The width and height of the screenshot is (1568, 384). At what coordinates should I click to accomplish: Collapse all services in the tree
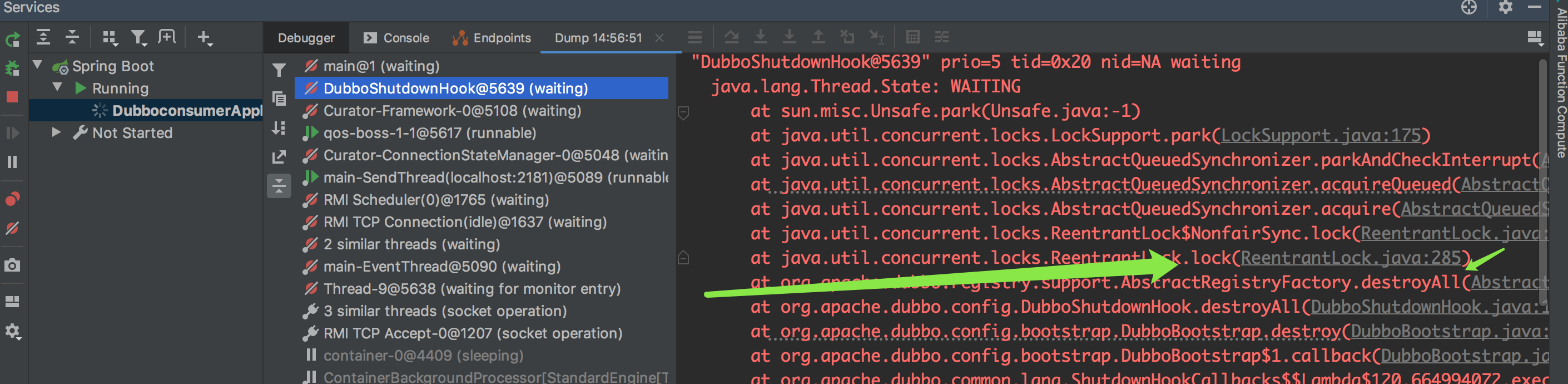(72, 37)
